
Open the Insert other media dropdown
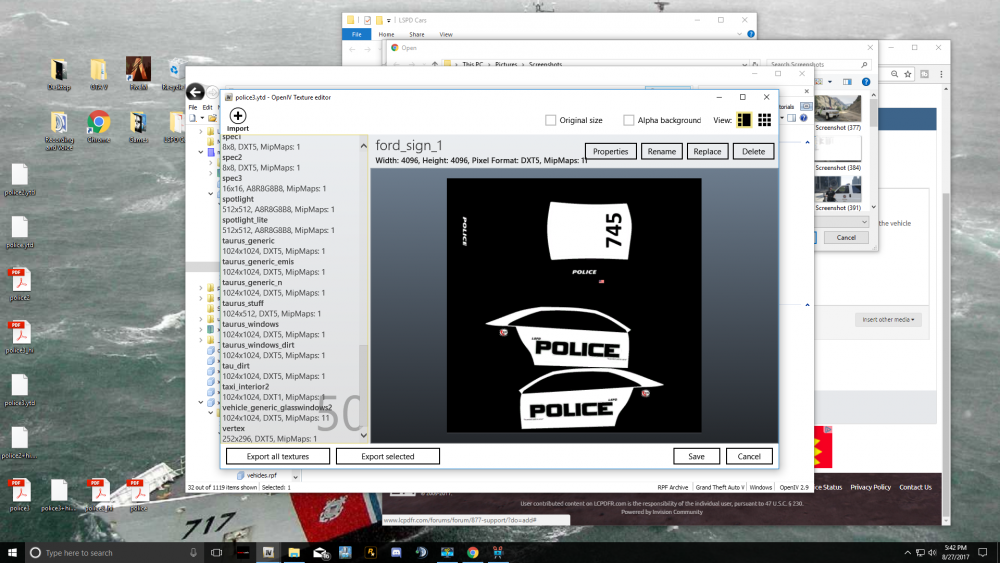point(888,319)
